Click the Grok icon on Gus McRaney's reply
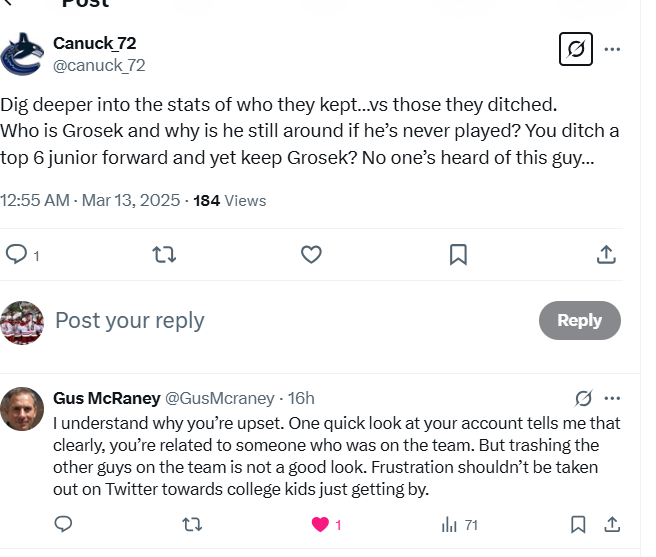Image resolution: width=656 pixels, height=557 pixels. click(x=584, y=398)
